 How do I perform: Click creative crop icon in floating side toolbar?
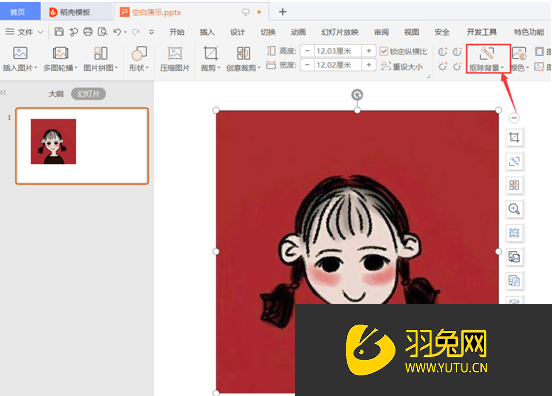(514, 185)
